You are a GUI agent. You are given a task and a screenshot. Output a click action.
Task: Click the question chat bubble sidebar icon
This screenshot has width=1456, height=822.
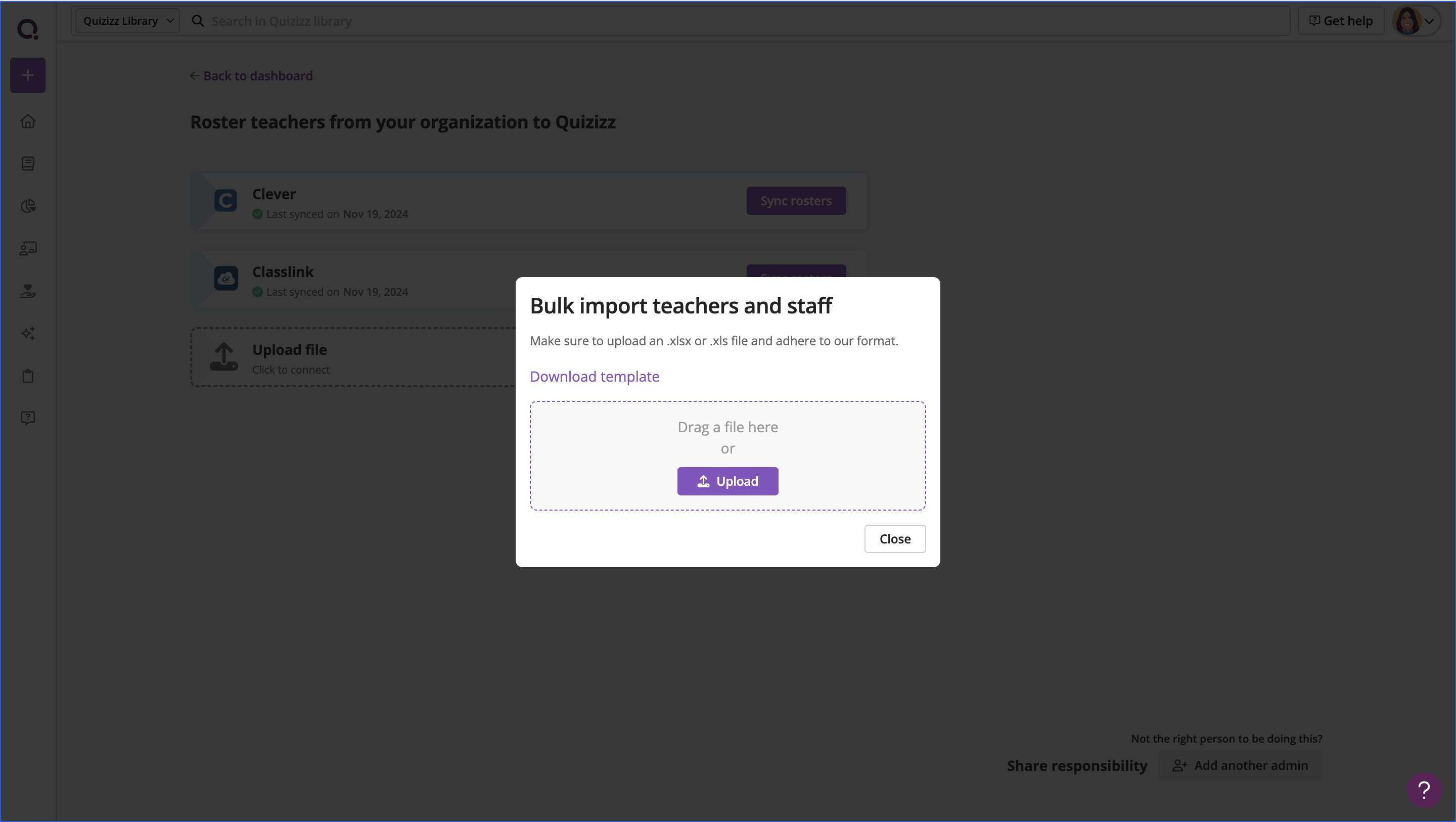(28, 418)
